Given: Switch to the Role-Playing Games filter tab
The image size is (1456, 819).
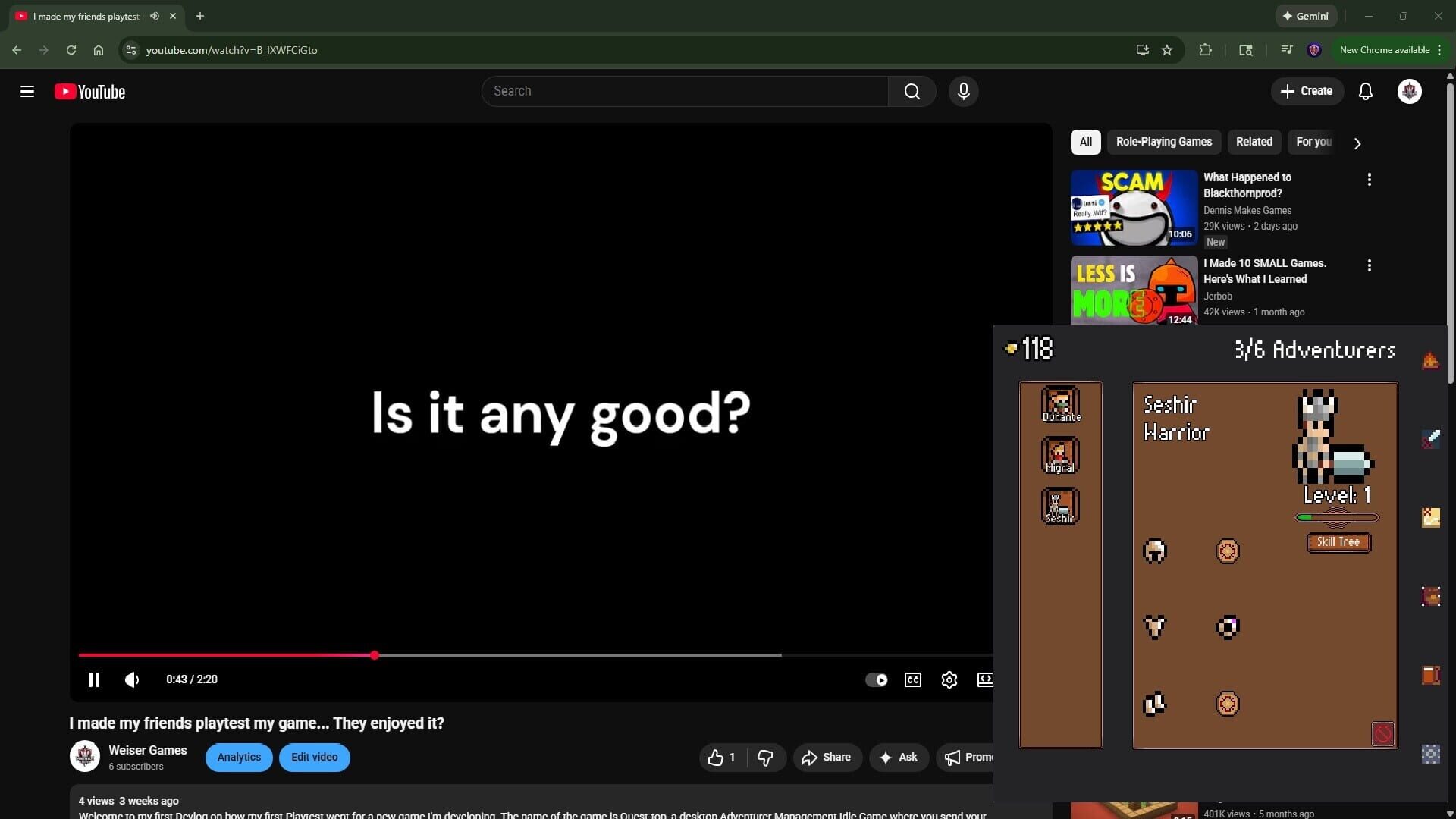Looking at the screenshot, I should tap(1164, 142).
